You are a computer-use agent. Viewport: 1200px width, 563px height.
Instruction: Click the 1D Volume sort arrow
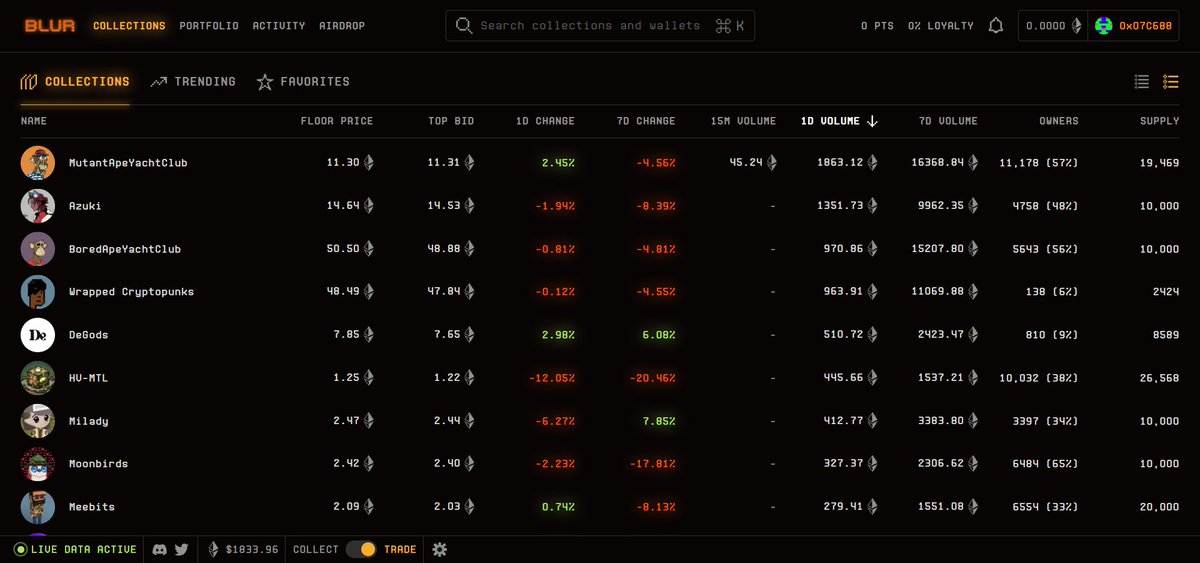coord(872,121)
